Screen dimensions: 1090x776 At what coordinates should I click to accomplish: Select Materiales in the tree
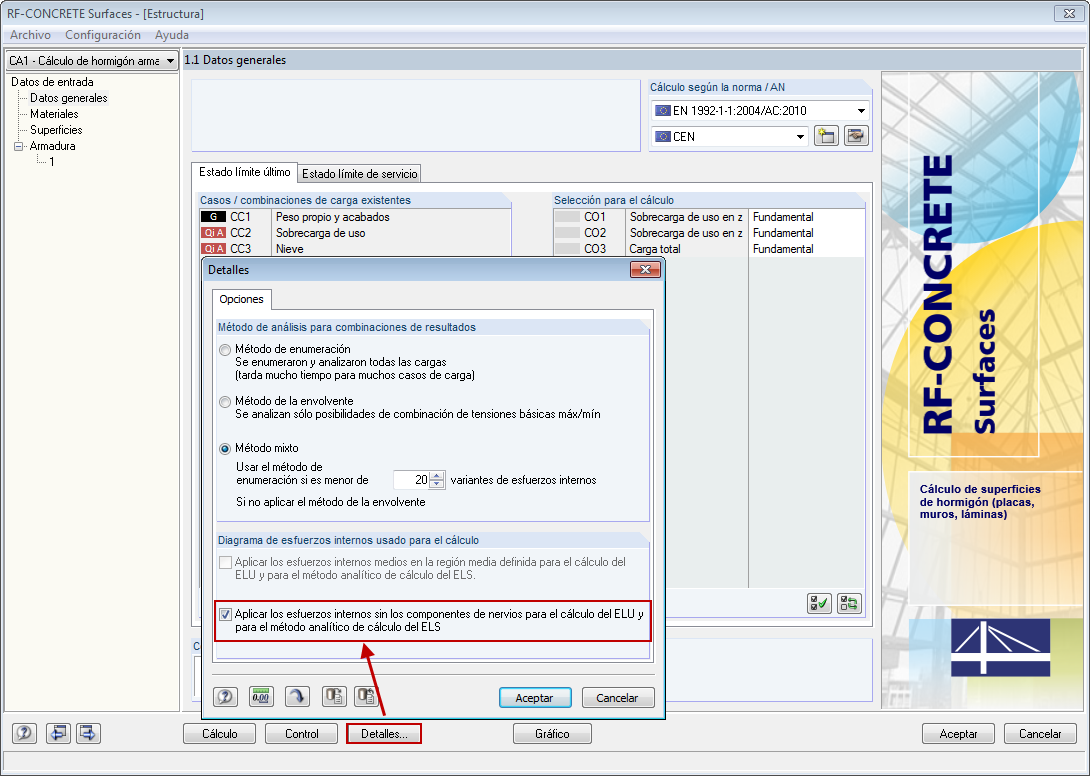54,114
